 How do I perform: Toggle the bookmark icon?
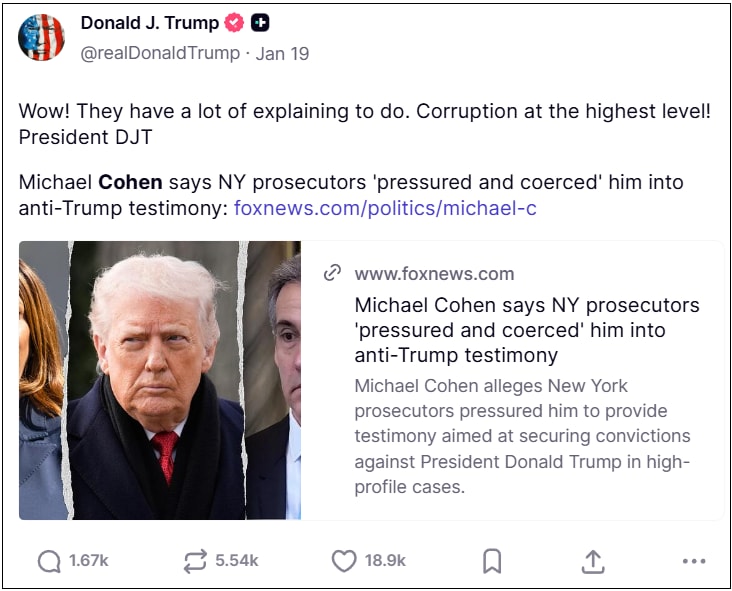(492, 561)
